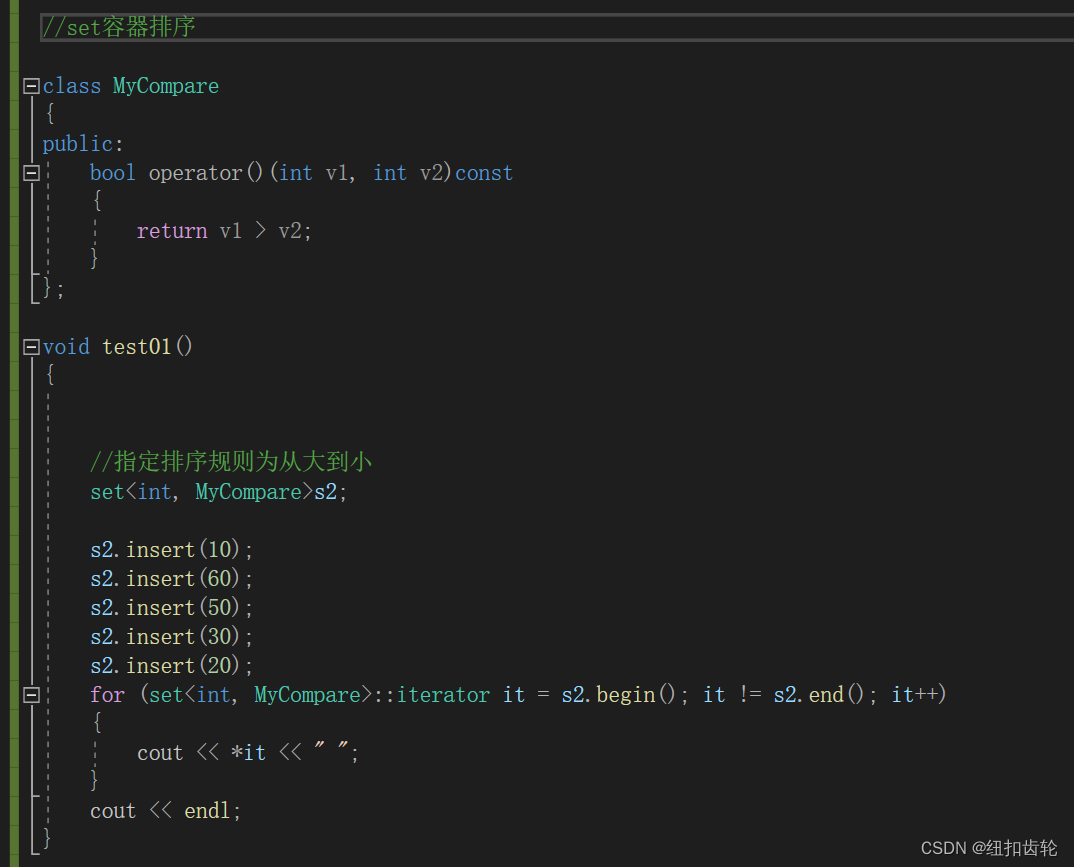Screen dimensions: 1074x867
Task: Click the s2.insert(10) line
Action: (x=171, y=549)
